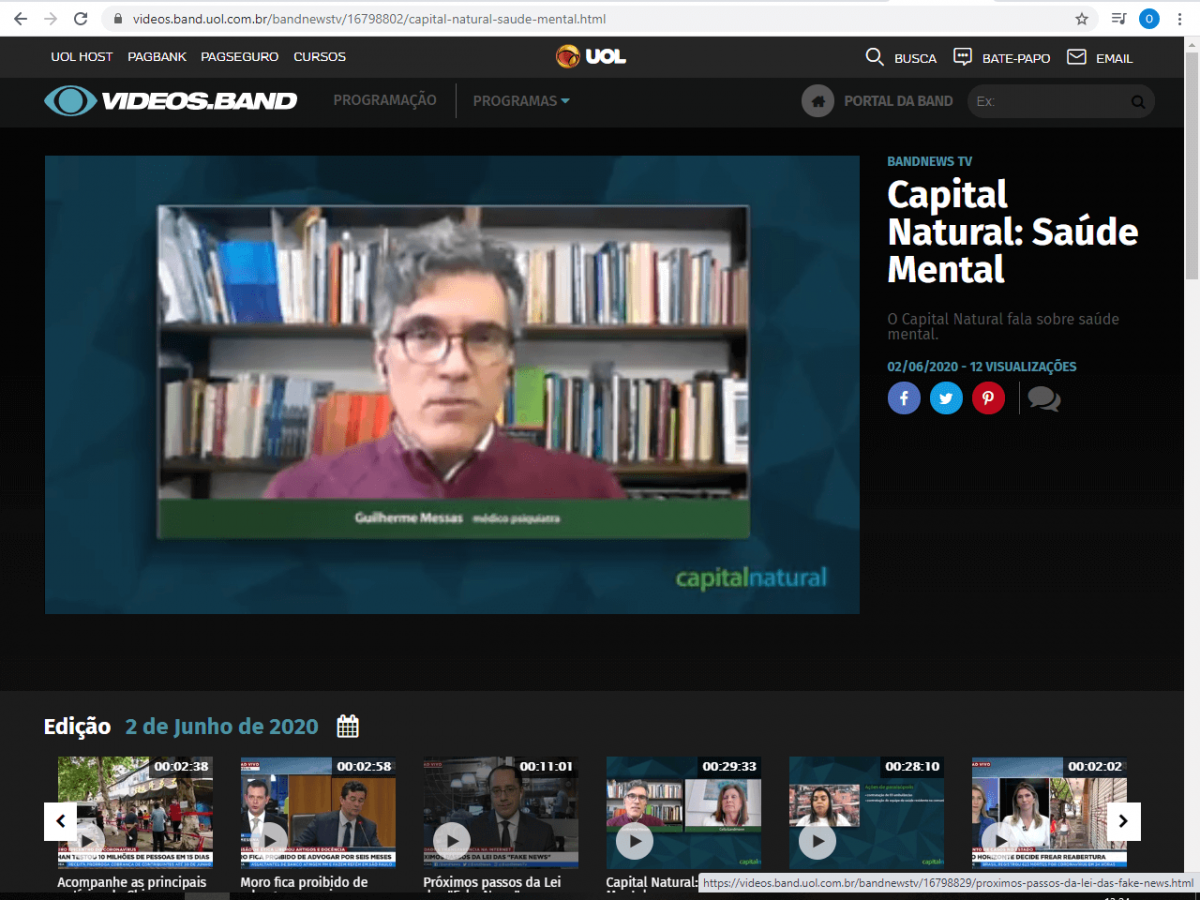The width and height of the screenshot is (1200, 900).
Task: Open the Acompanhe as principais title link
Action: (132, 882)
